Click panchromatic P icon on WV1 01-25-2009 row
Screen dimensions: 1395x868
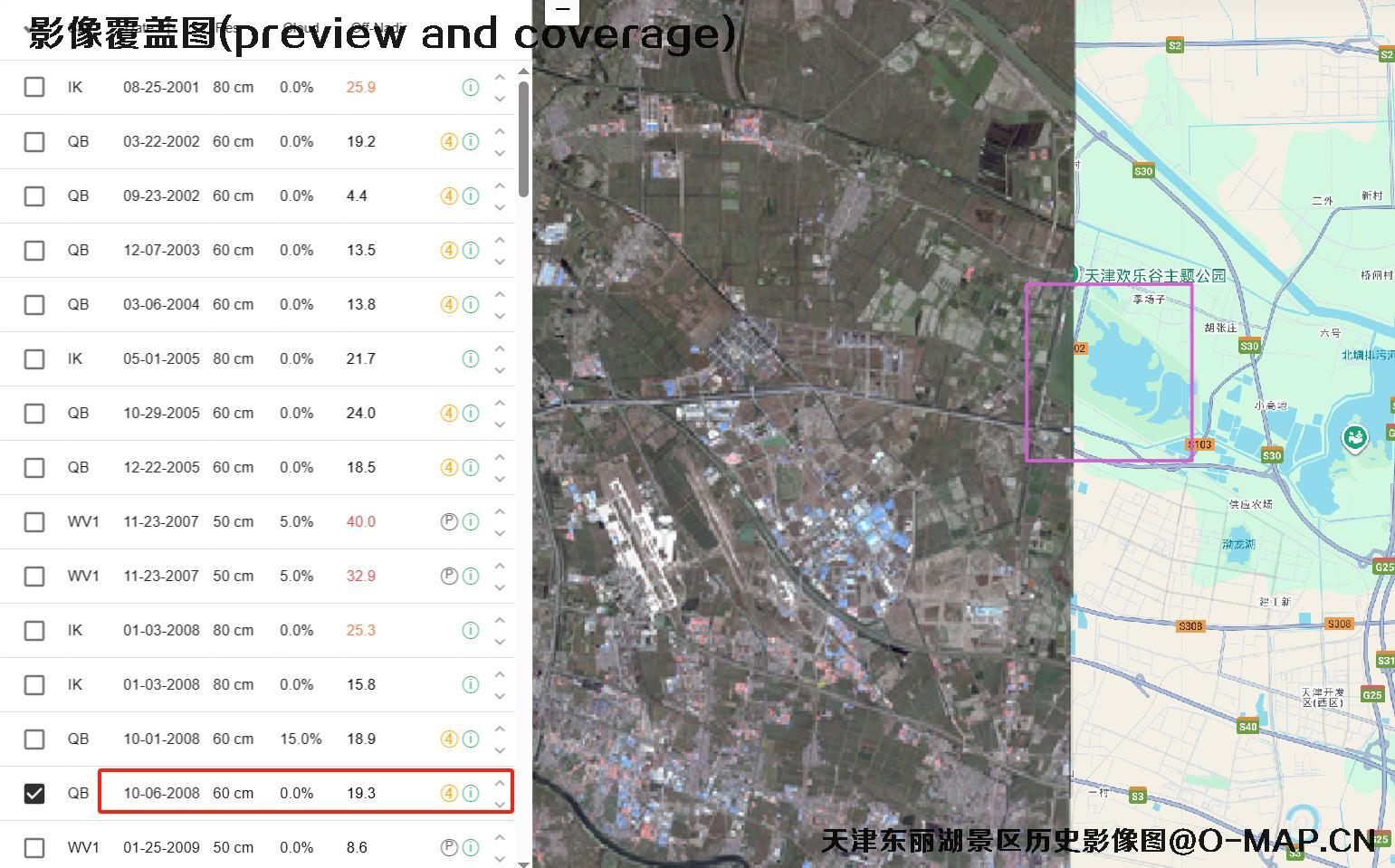point(449,848)
